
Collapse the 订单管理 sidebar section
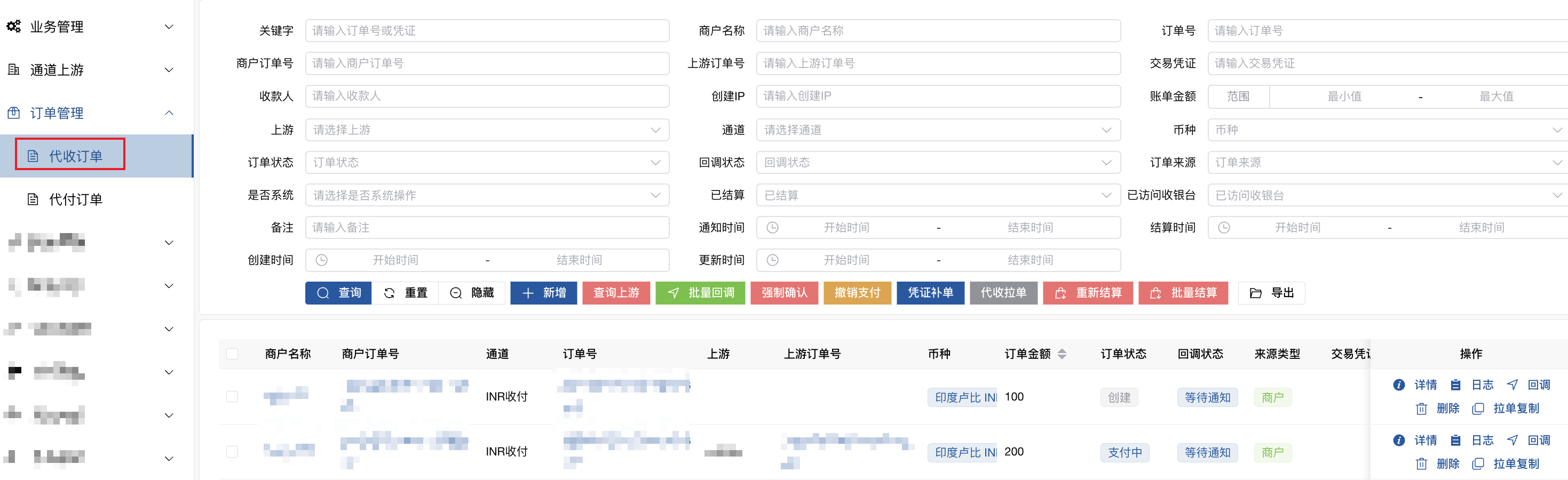[169, 113]
